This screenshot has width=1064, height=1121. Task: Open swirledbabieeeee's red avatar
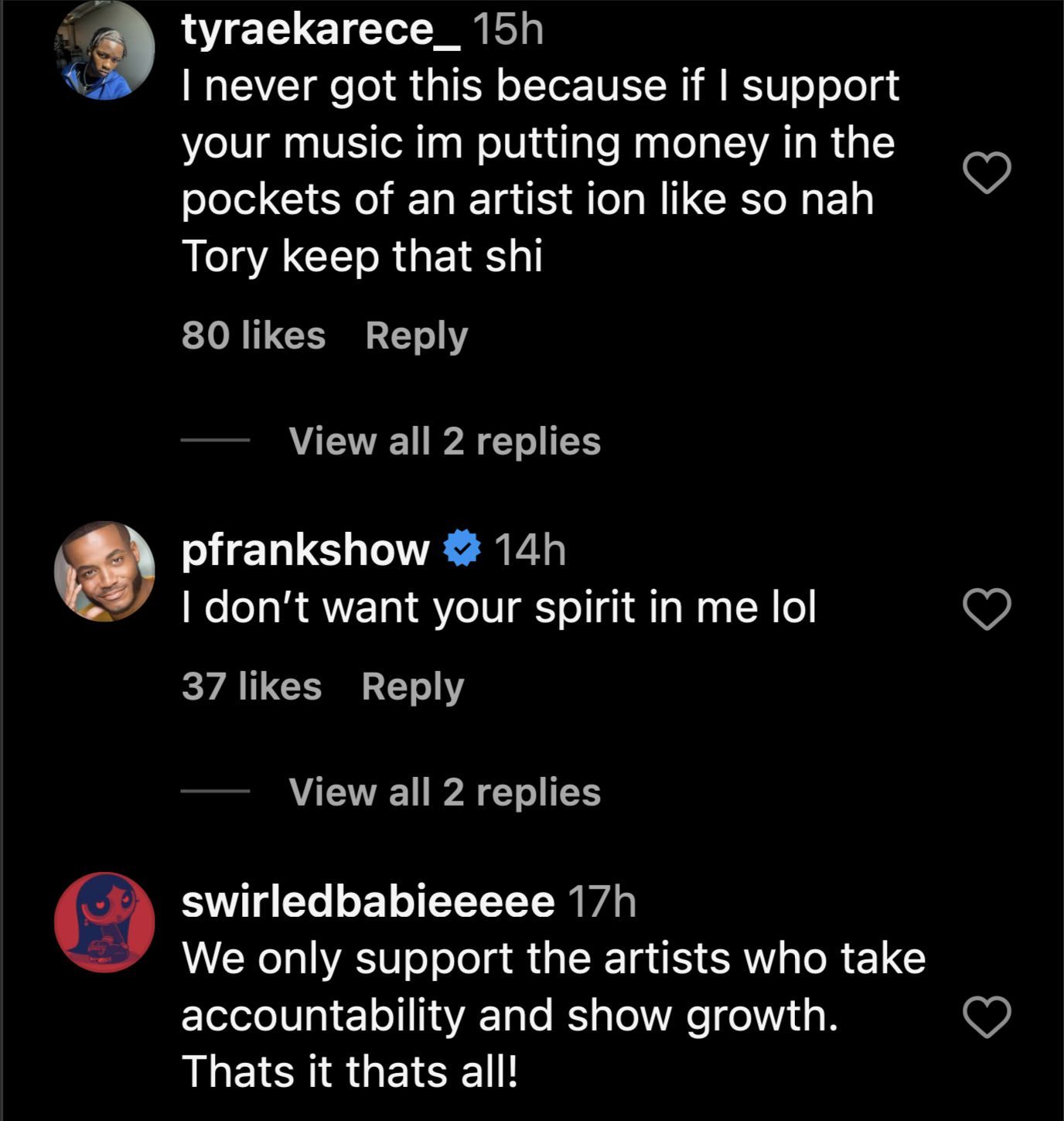[x=104, y=922]
